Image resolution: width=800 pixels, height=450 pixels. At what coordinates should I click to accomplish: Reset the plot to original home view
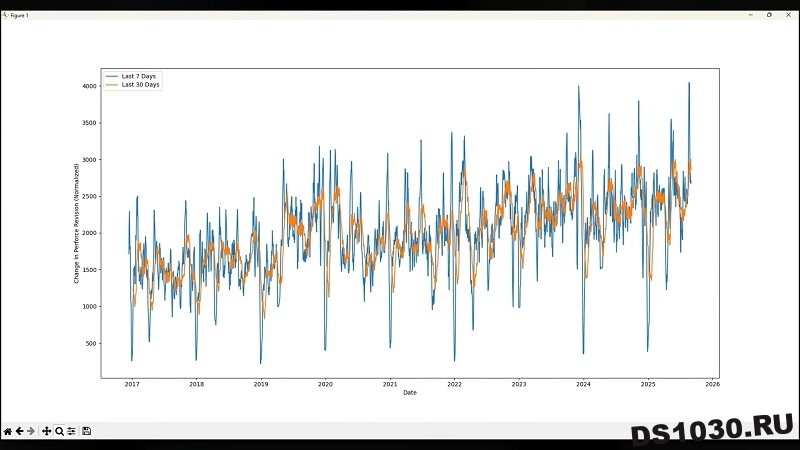[8, 431]
